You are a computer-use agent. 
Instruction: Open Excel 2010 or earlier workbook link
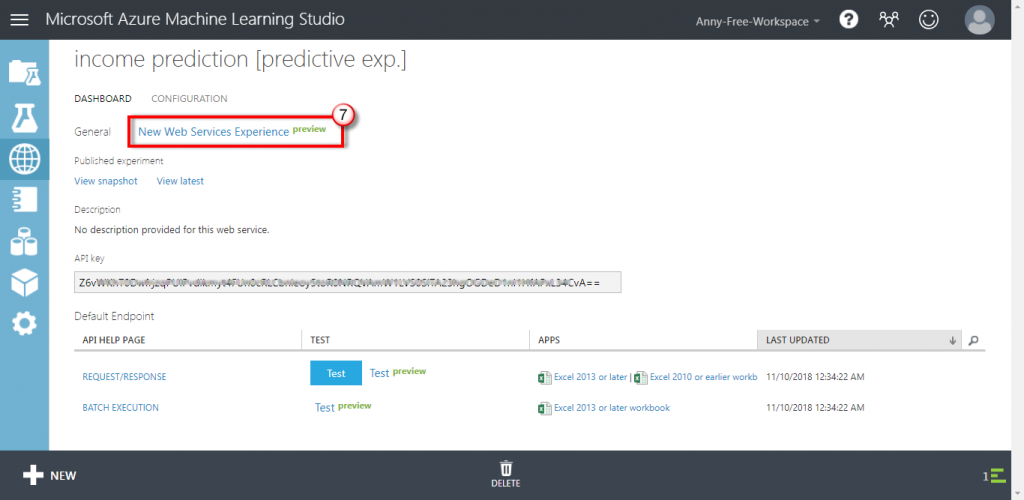(x=703, y=377)
